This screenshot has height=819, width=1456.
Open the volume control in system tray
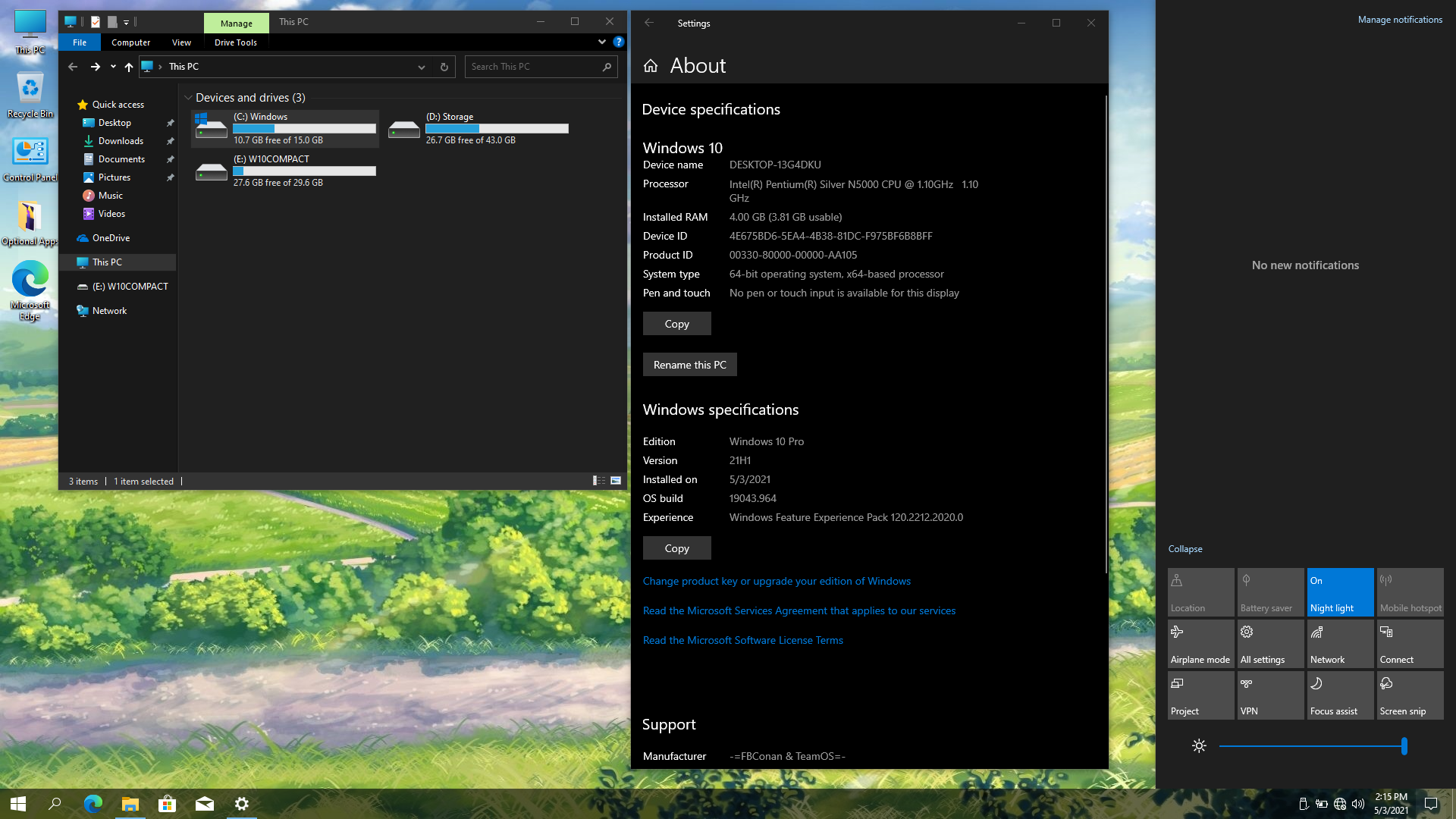click(x=1358, y=804)
